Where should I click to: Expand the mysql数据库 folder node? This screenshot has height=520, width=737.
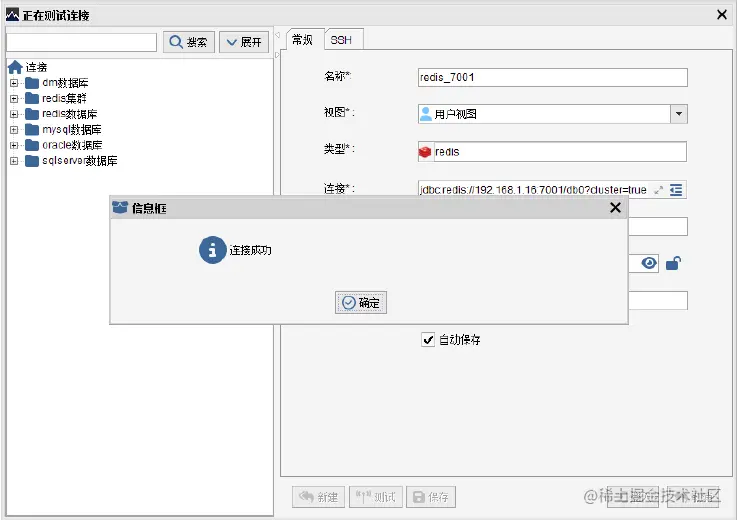(14, 130)
